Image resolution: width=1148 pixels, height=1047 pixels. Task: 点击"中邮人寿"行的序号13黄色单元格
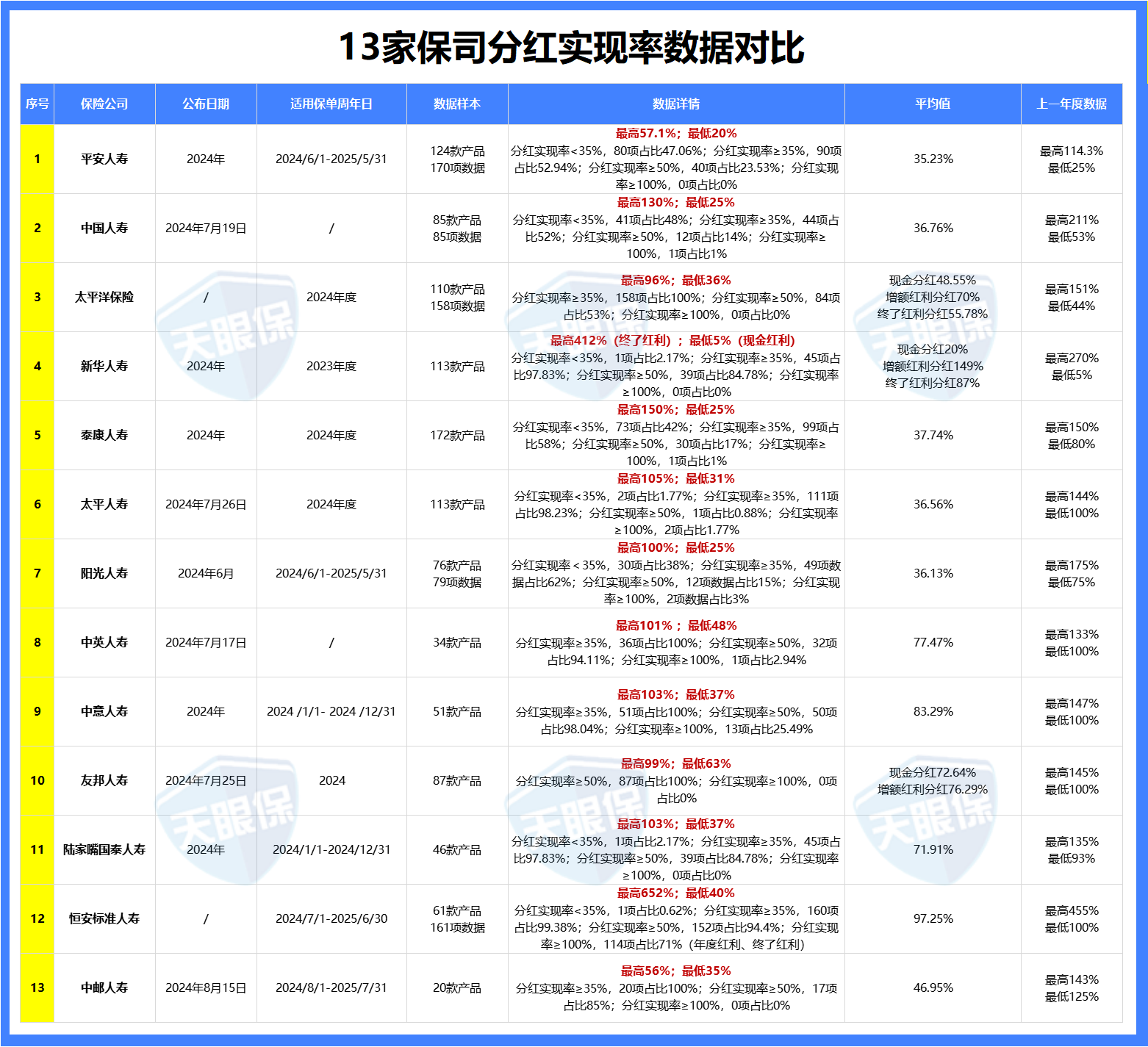37,988
